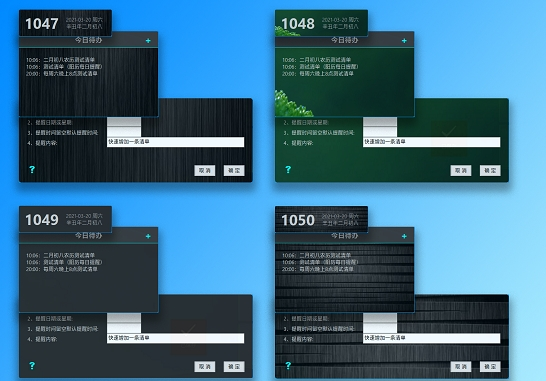Select the 阳历每日提醒 row in skin 1049
546x381 pixels.
pyautogui.click(x=64, y=263)
